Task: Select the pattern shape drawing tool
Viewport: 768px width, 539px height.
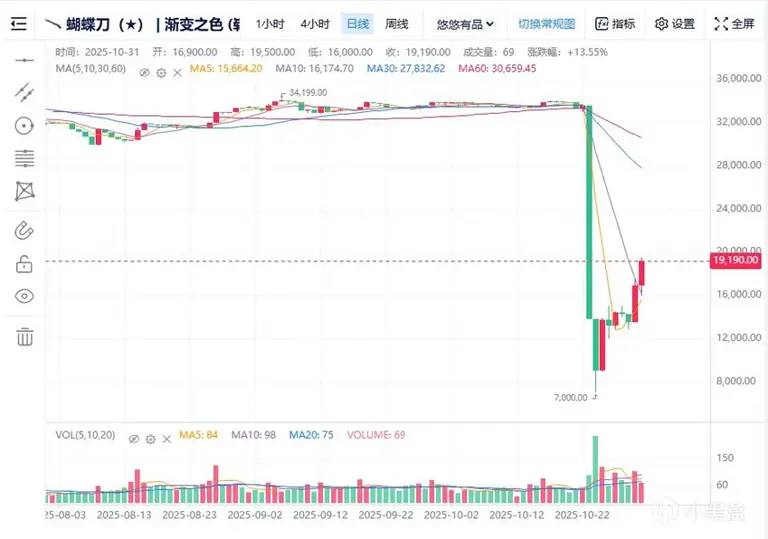Action: tap(24, 191)
